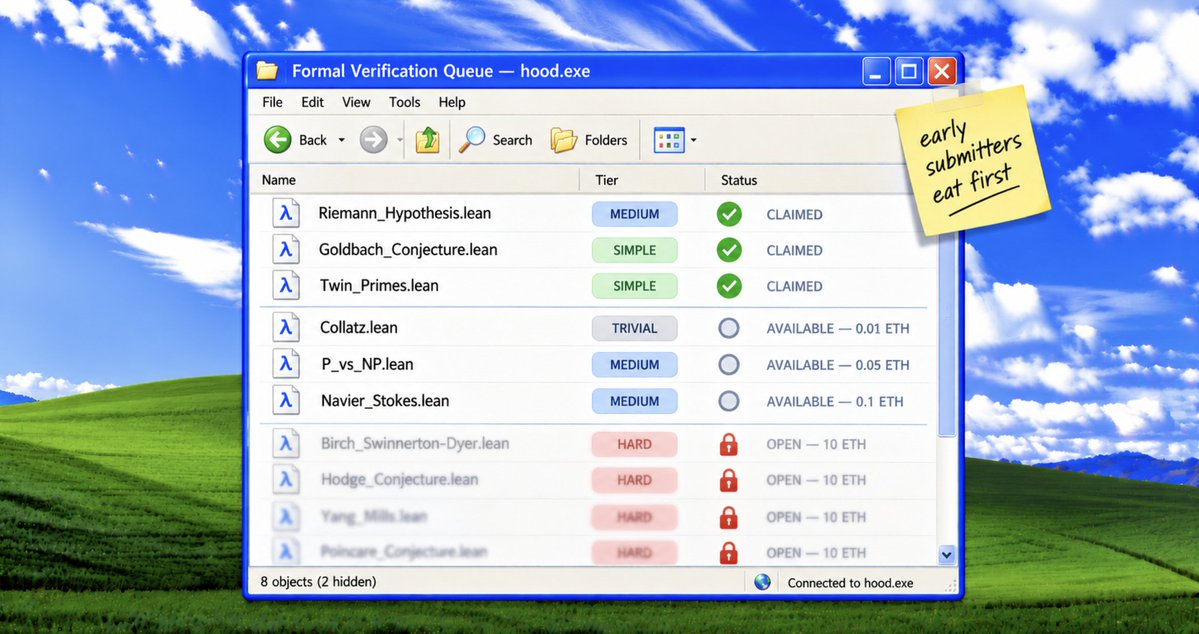1199x634 pixels.
Task: Click the TRIVIAL tier badge for Collatz.lean
Action: [x=635, y=328]
